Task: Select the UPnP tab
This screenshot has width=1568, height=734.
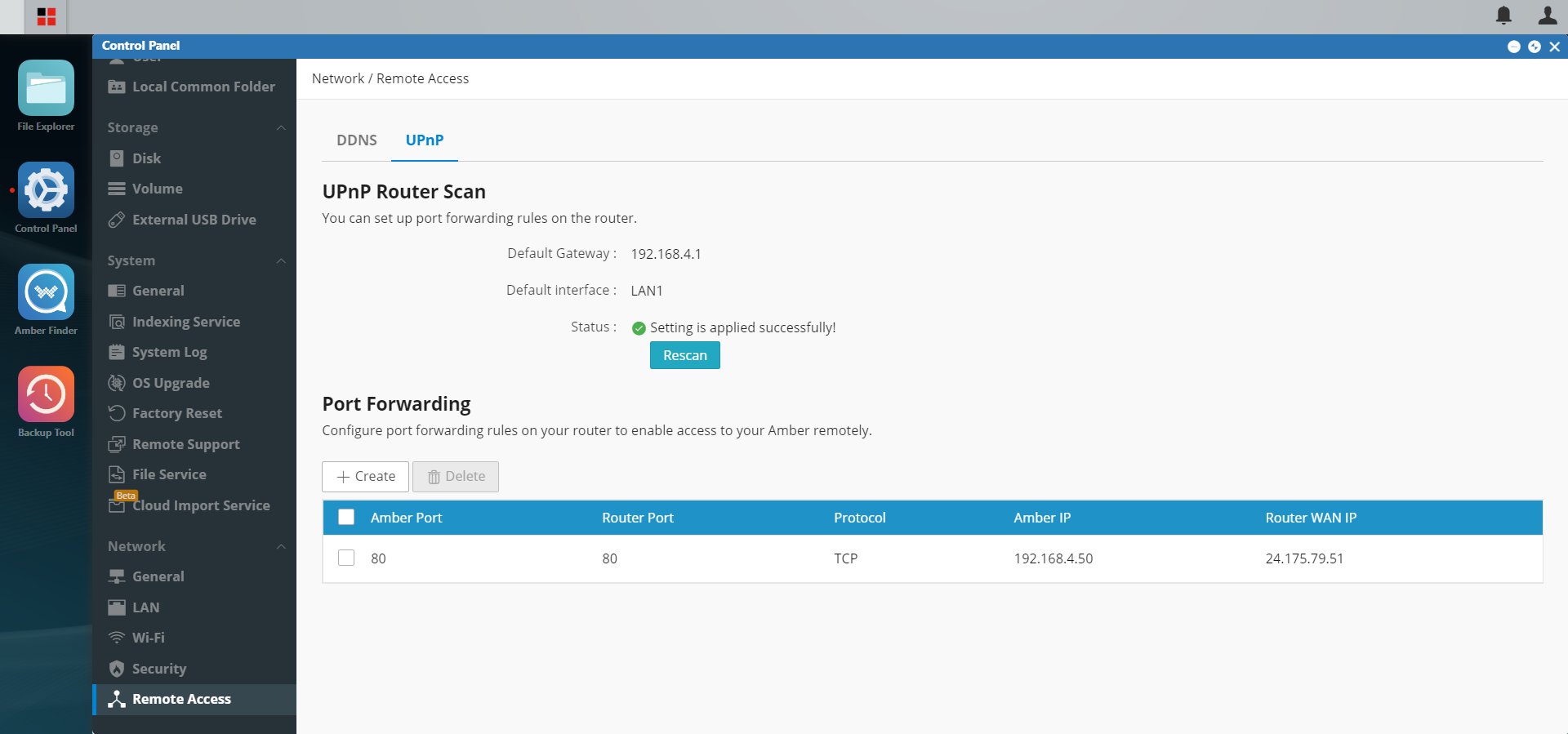Action: [x=425, y=140]
